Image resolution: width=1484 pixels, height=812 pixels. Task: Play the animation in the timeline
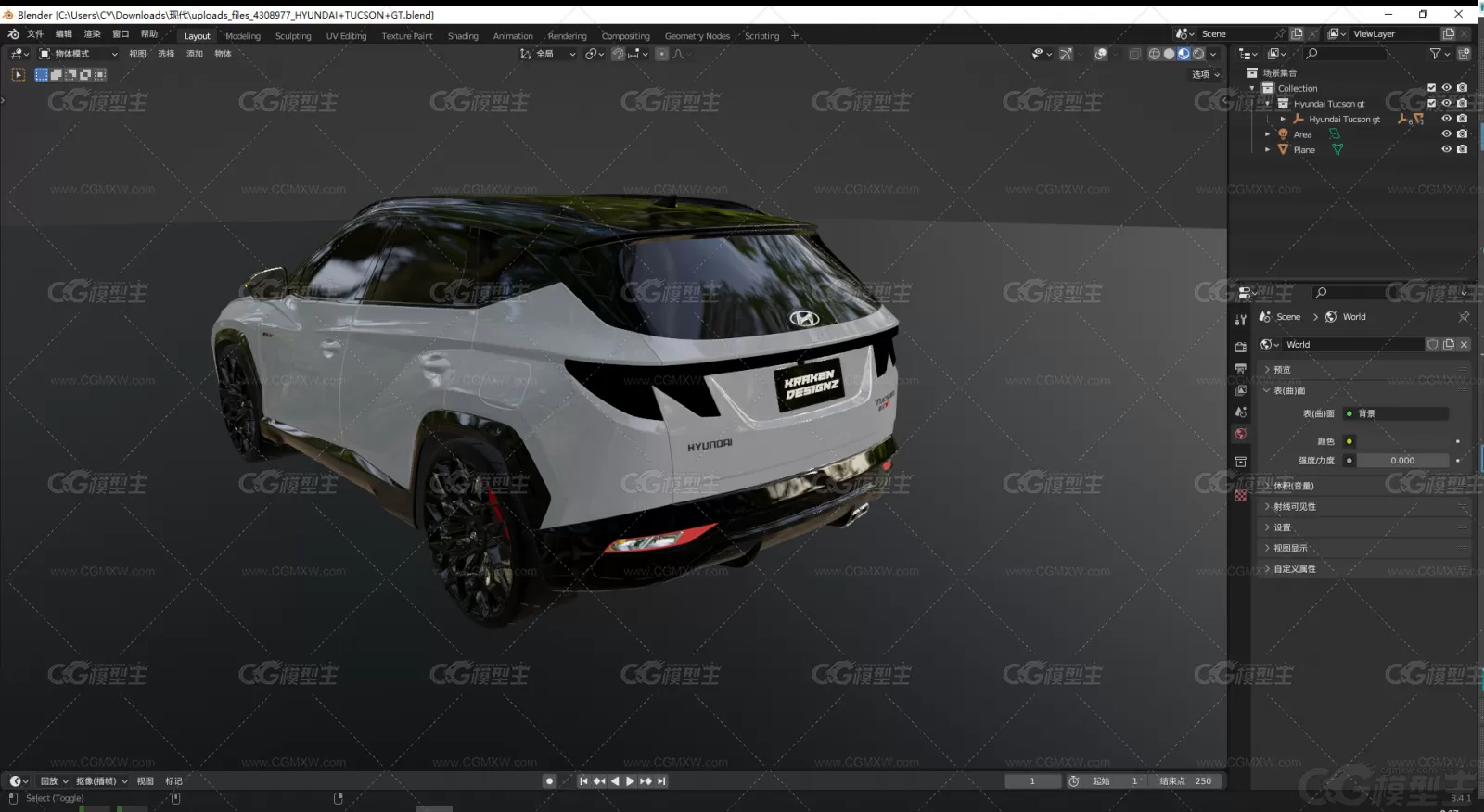(x=630, y=781)
